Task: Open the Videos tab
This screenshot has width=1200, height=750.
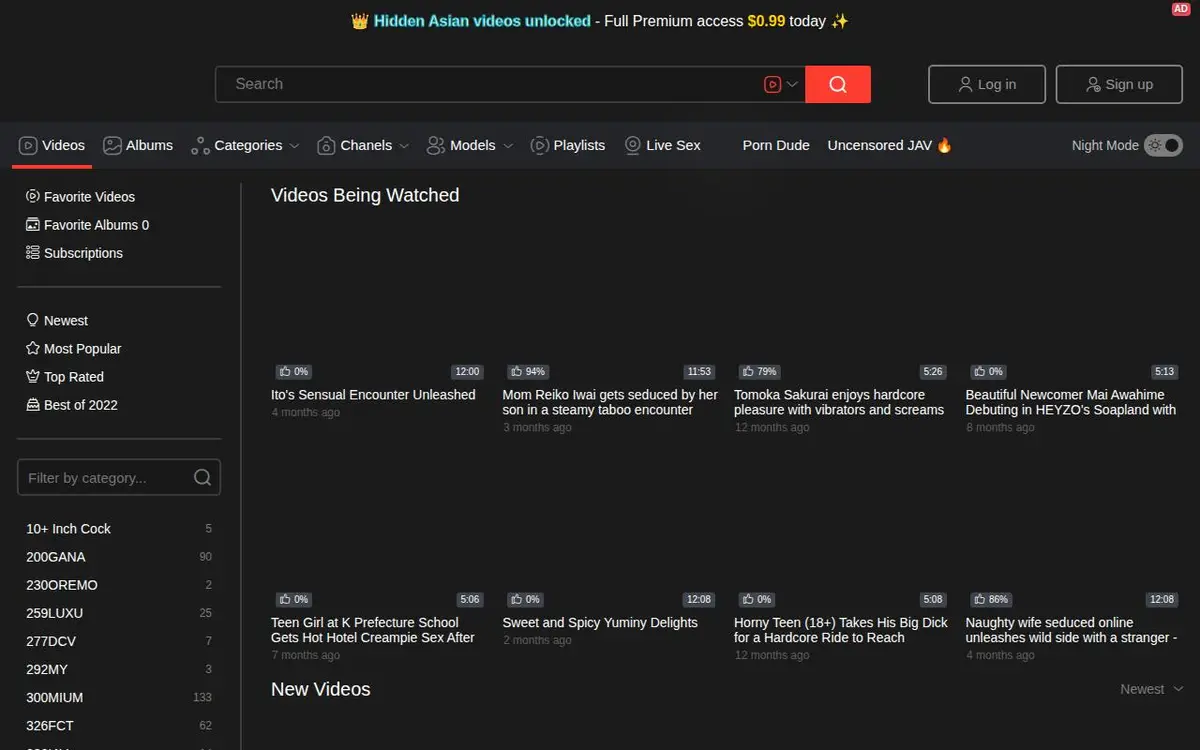Action: 53,145
